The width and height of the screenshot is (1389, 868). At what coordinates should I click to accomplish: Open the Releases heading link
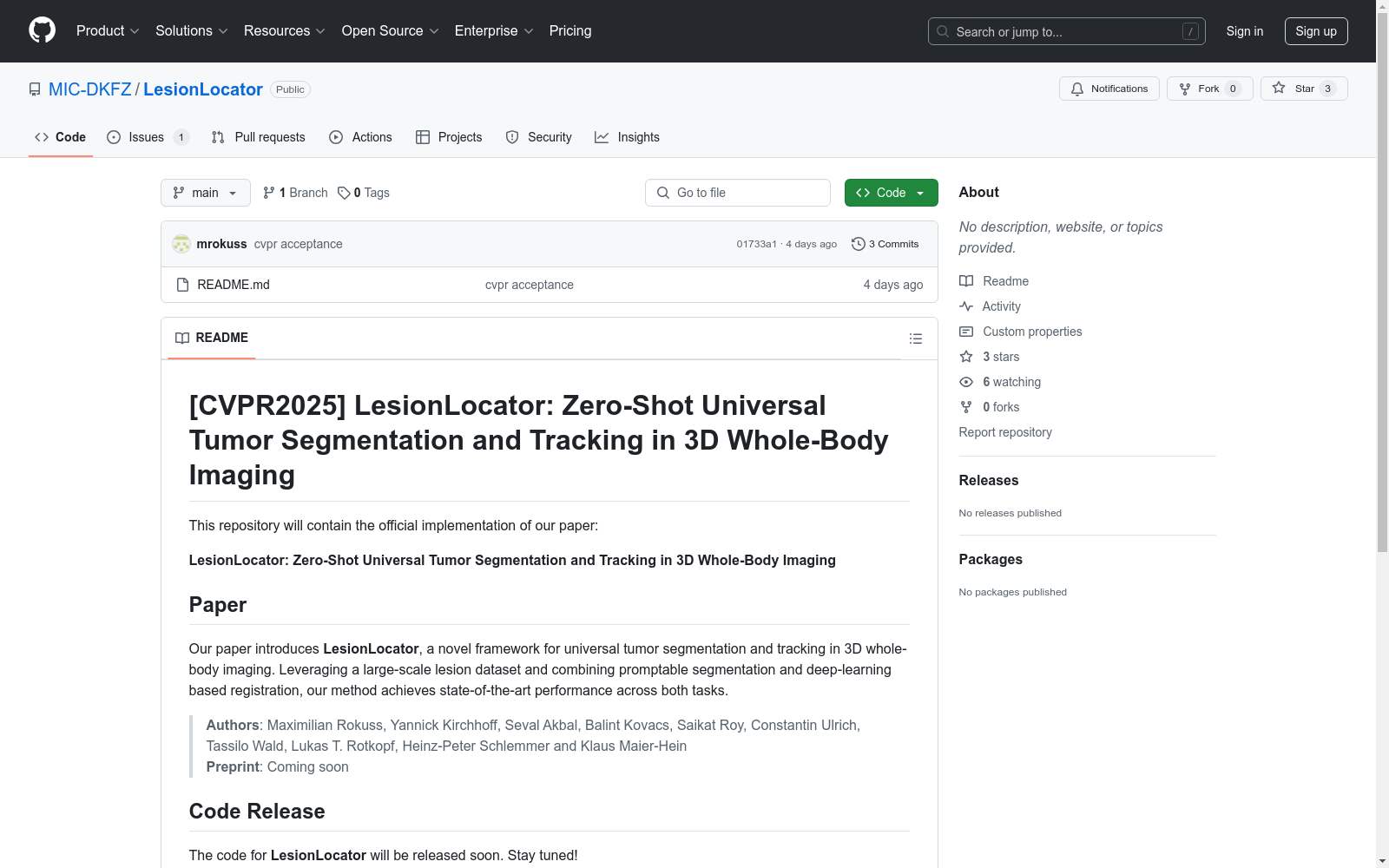pyautogui.click(x=989, y=480)
